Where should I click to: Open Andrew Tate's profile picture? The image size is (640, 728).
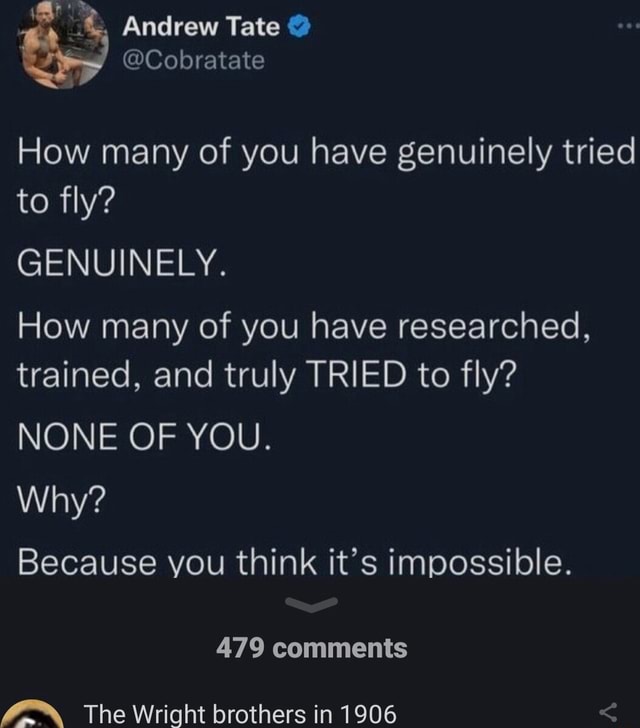(x=62, y=44)
